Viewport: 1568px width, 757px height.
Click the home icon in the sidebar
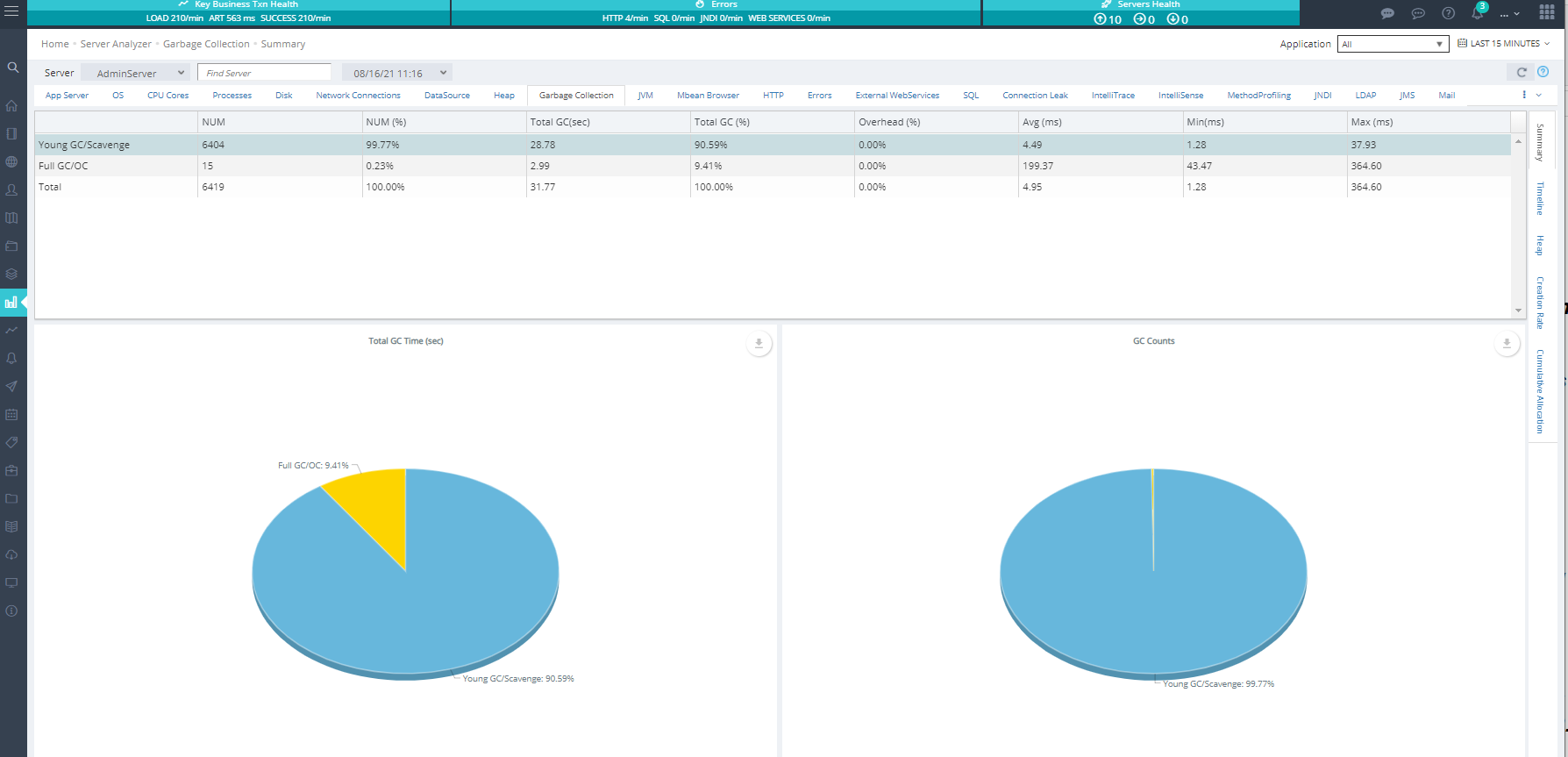[x=12, y=106]
